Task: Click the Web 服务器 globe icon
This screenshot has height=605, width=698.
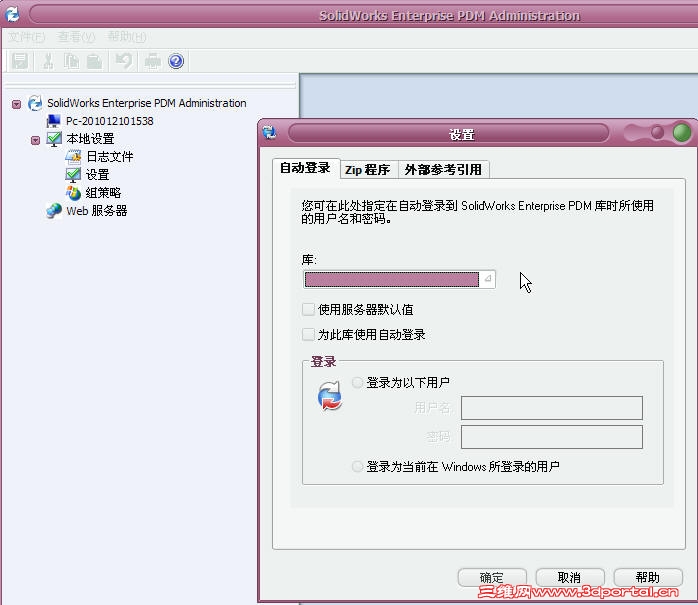Action: [x=54, y=211]
